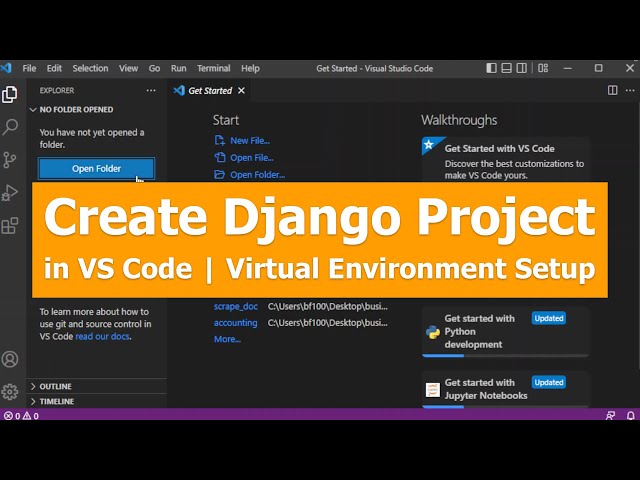Image resolution: width=640 pixels, height=480 pixels.
Task: Click progress bar under Python development card
Action: point(506,356)
